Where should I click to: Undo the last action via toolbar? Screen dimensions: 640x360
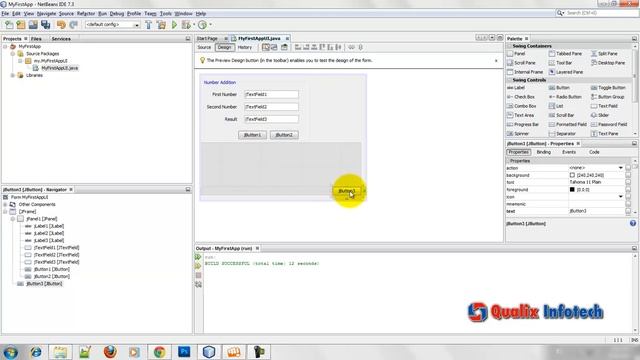[x=61, y=25]
